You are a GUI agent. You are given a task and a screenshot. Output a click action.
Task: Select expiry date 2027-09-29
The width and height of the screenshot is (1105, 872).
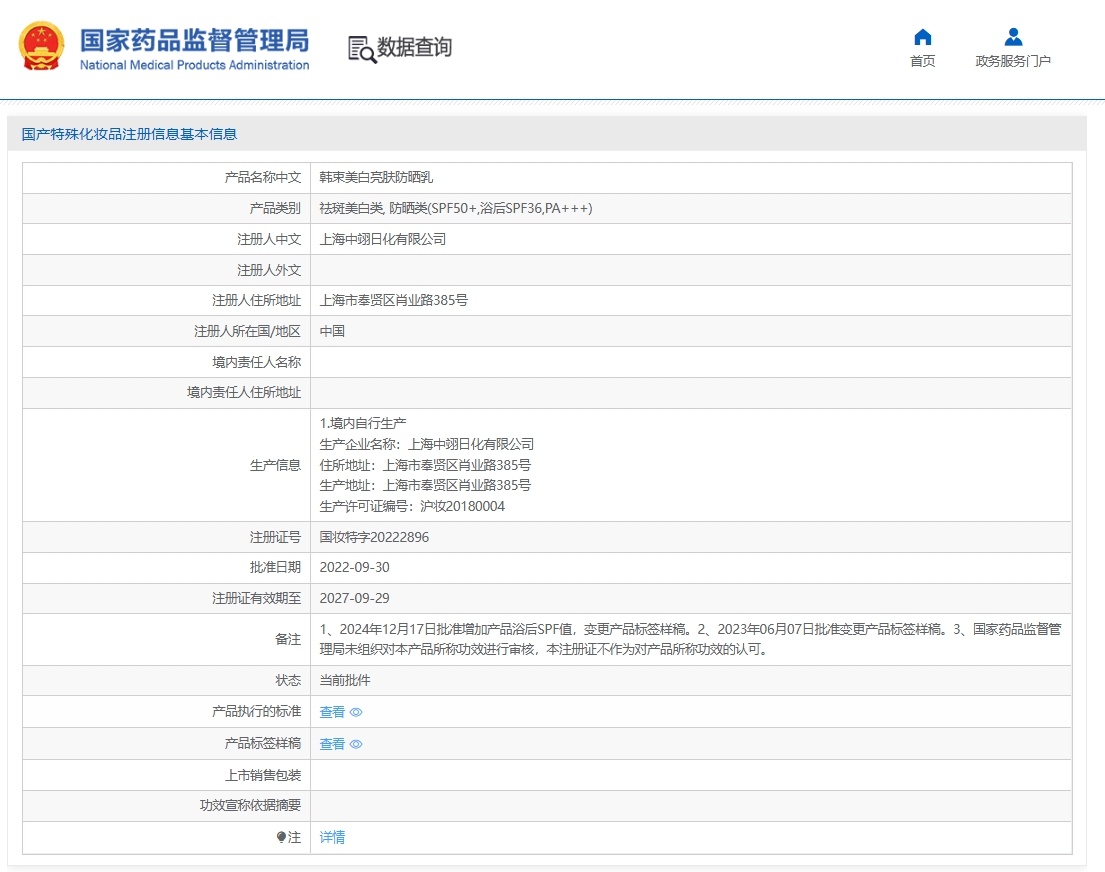(354, 598)
